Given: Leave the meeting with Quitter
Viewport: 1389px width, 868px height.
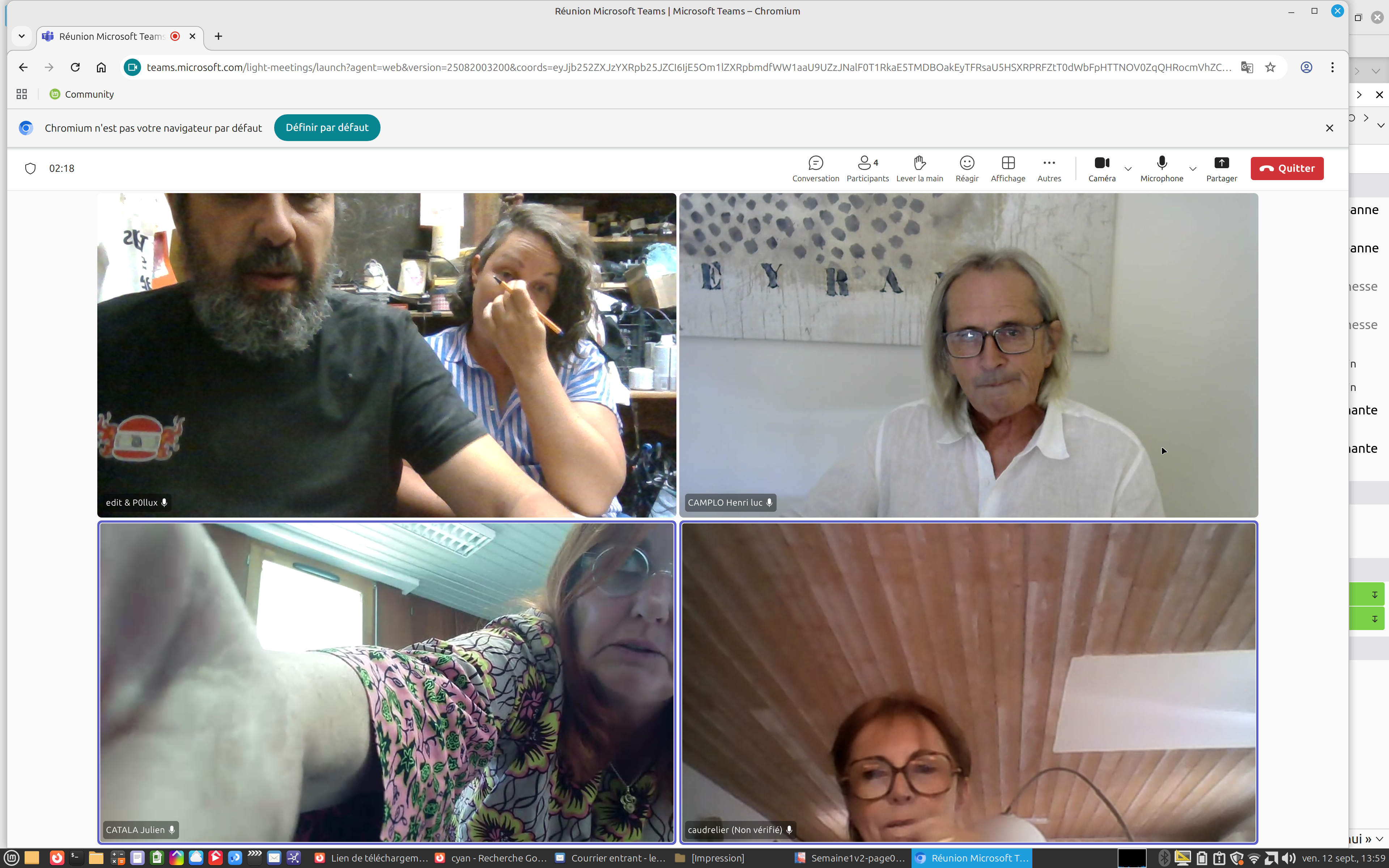Looking at the screenshot, I should coord(1287,168).
